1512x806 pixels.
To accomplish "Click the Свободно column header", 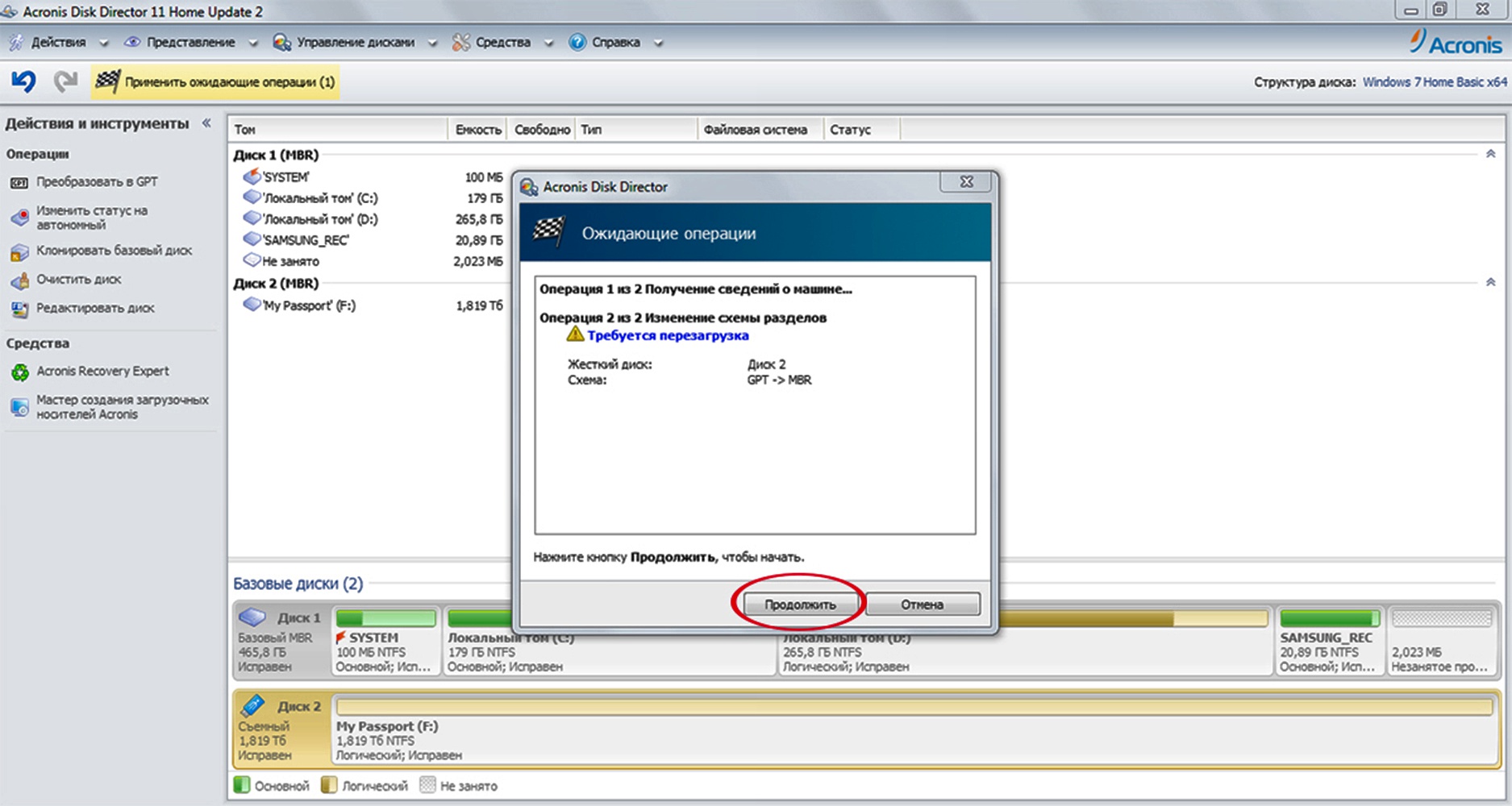I will [541, 129].
